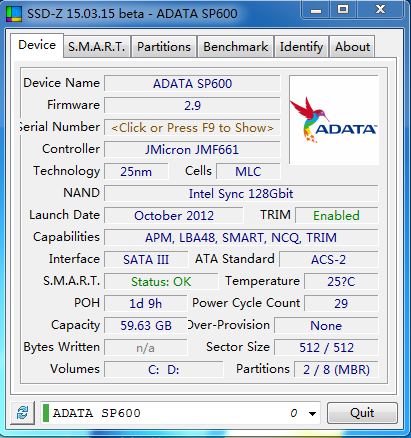Image resolution: width=411 pixels, height=438 pixels.
Task: Click the Firmware value 2.9
Action: 192,106
